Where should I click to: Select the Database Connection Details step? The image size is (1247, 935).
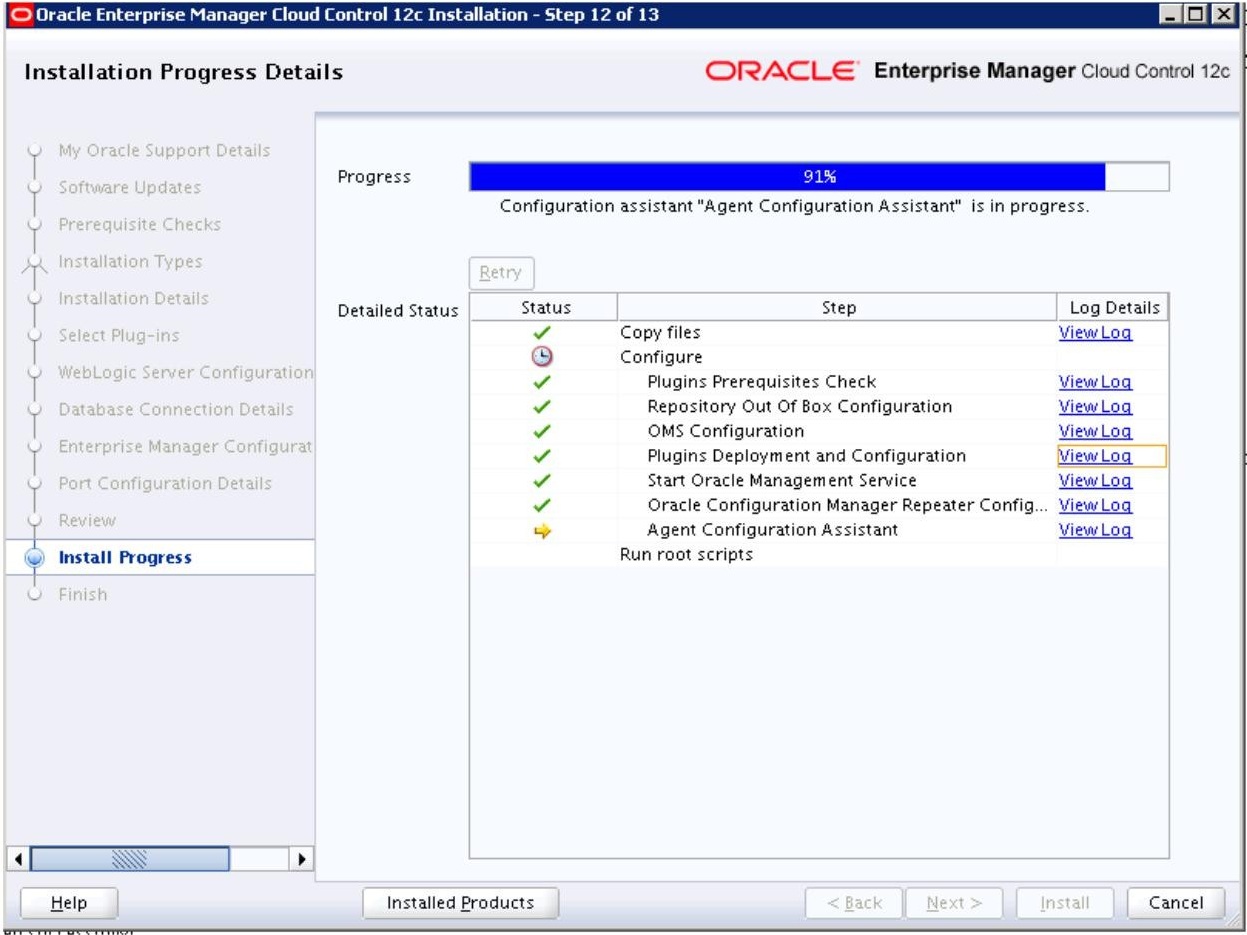pyautogui.click(x=176, y=410)
